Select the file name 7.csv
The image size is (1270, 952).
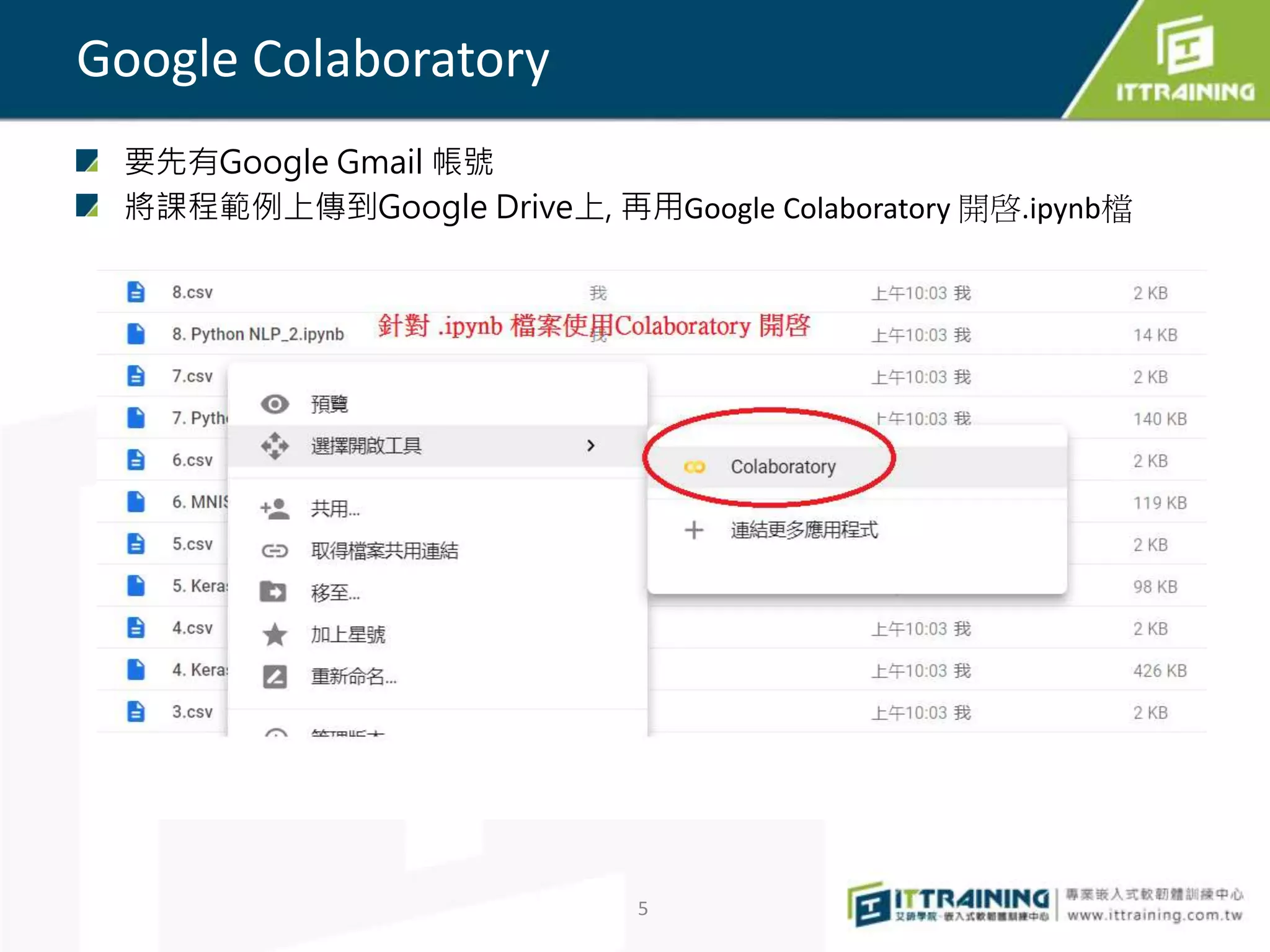coord(192,376)
